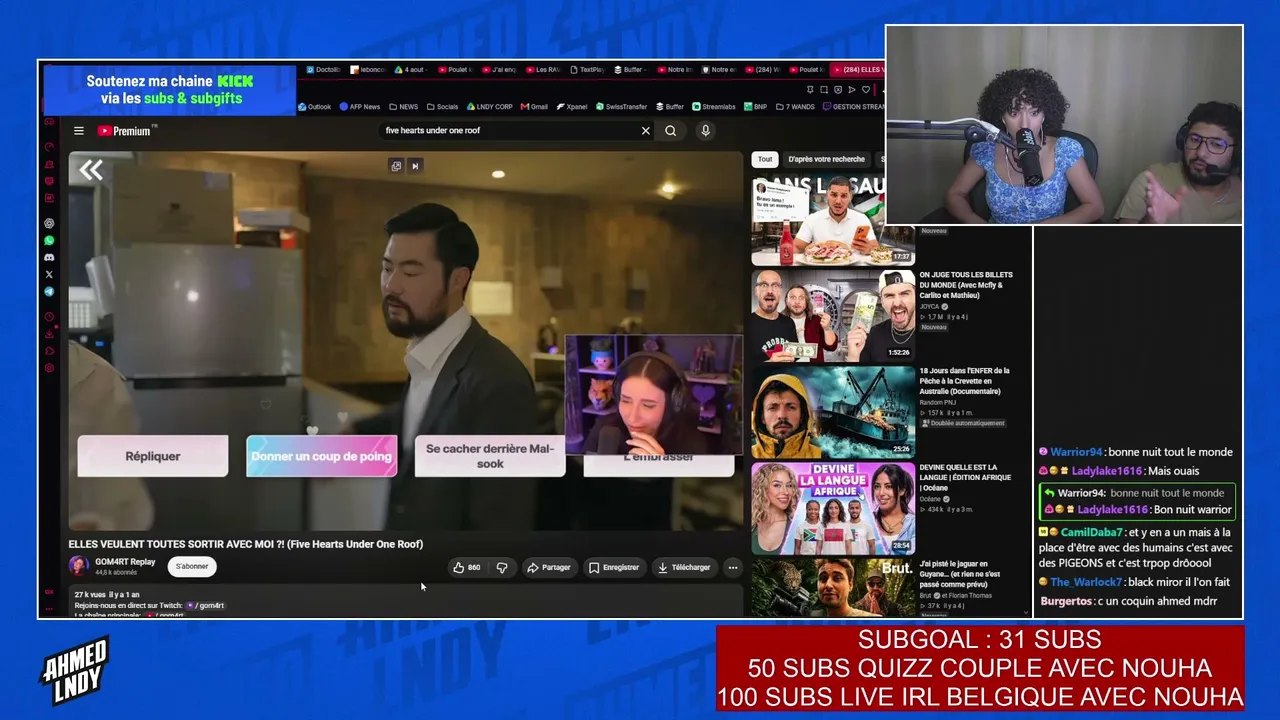1280x720 pixels.
Task: Open 'DEVINE QUELLE EST LA LANGUE' thumbnail
Action: [833, 508]
